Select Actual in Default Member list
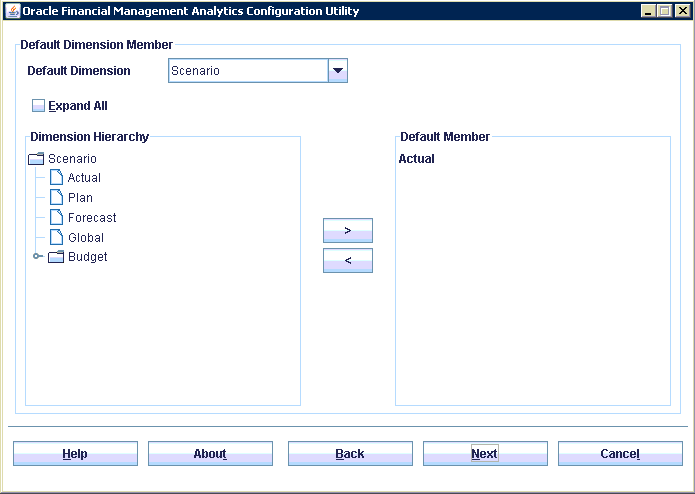Viewport: 695px width, 494px height. click(417, 159)
